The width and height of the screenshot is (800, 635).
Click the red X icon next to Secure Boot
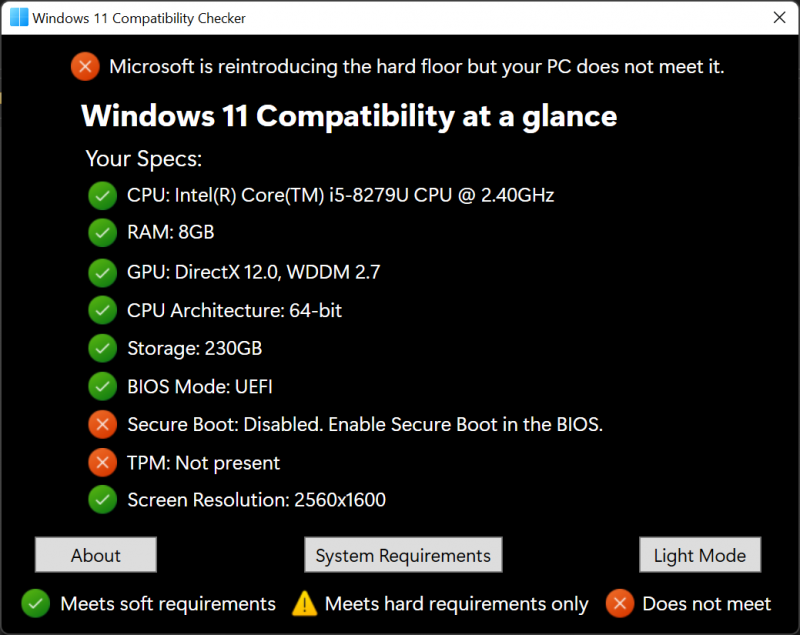click(102, 424)
